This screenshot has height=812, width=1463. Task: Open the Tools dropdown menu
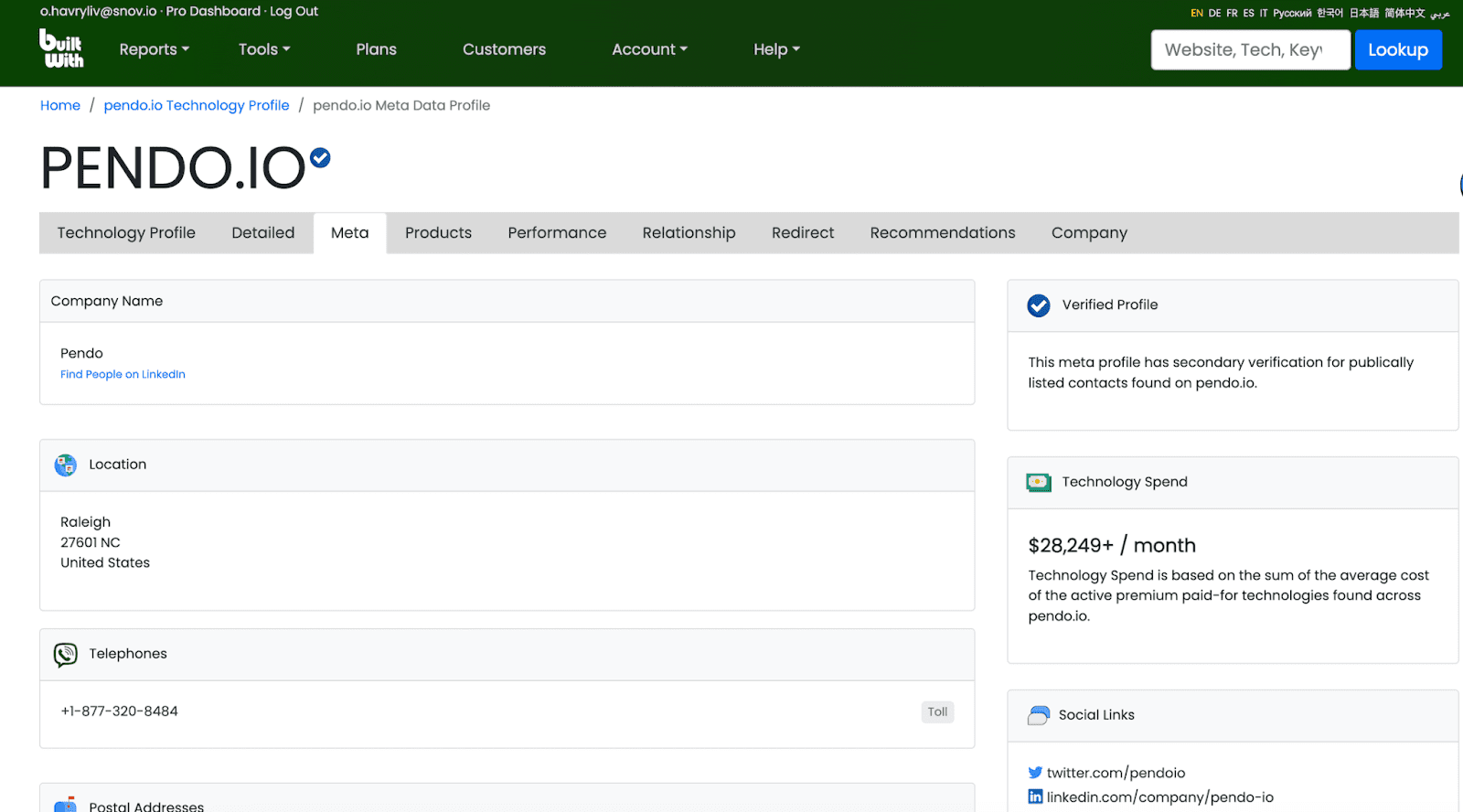click(263, 49)
